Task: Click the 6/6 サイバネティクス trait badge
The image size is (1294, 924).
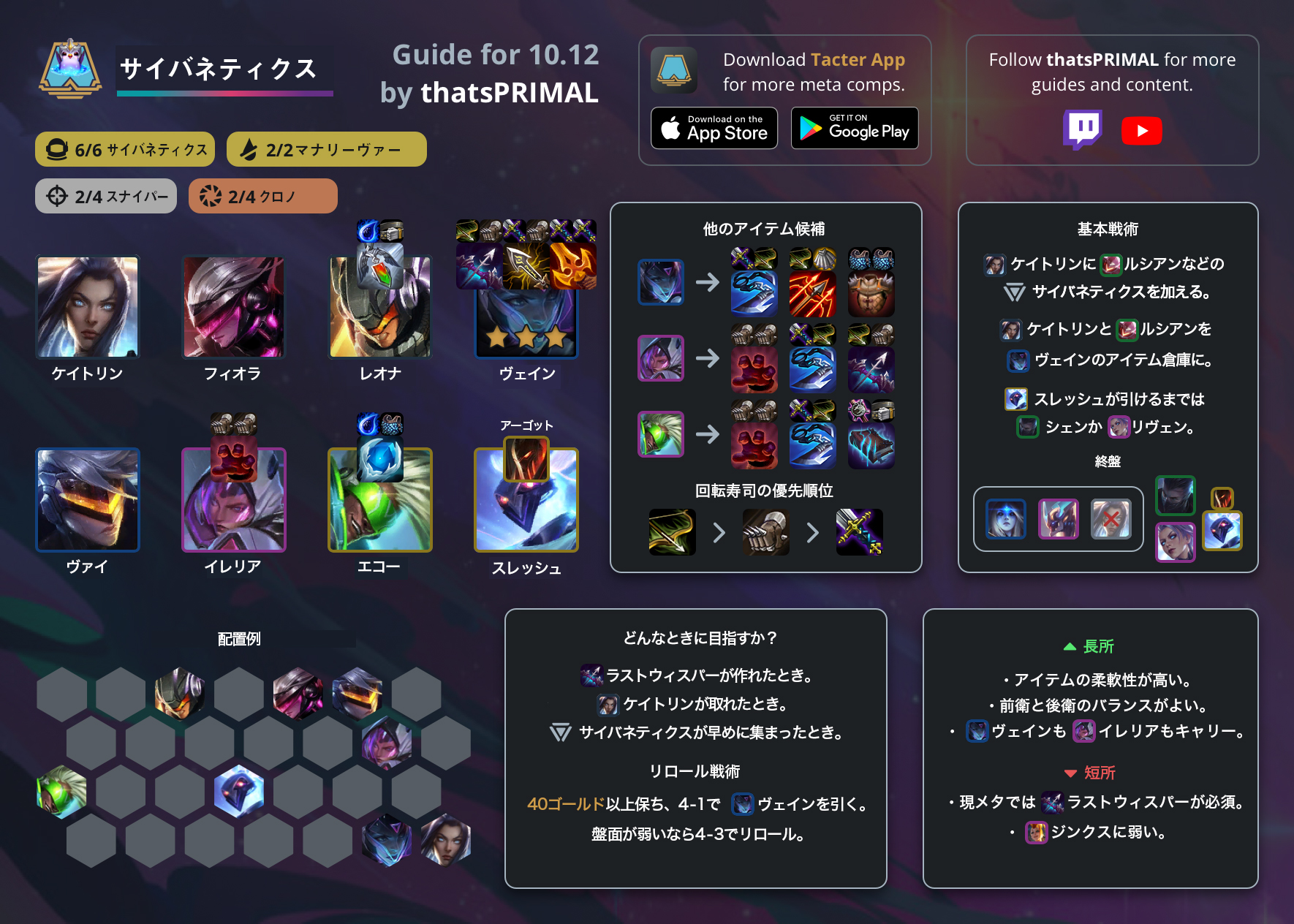Action: click(x=125, y=150)
